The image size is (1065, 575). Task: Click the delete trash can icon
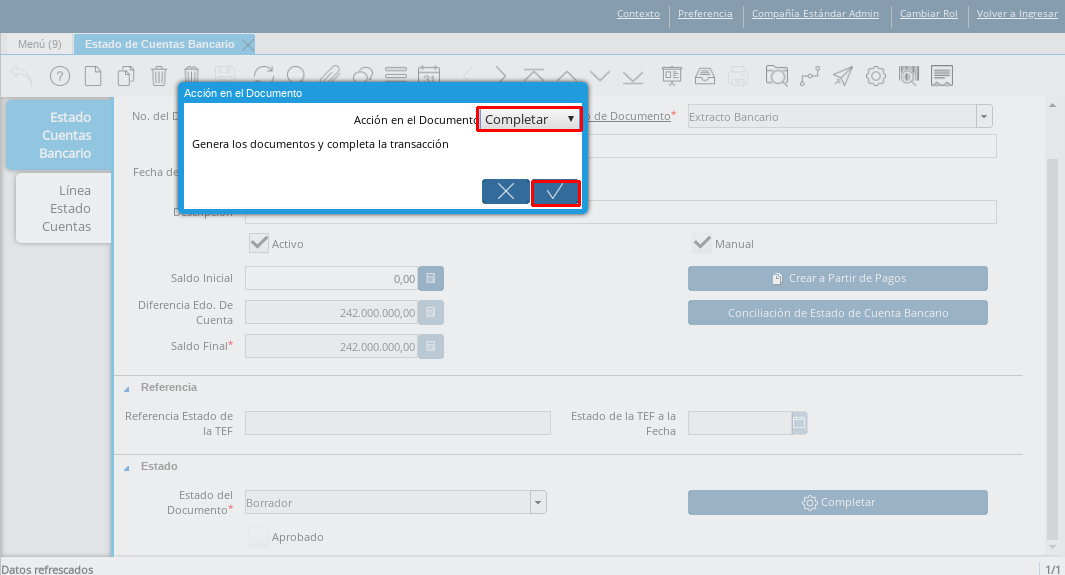pyautogui.click(x=159, y=75)
